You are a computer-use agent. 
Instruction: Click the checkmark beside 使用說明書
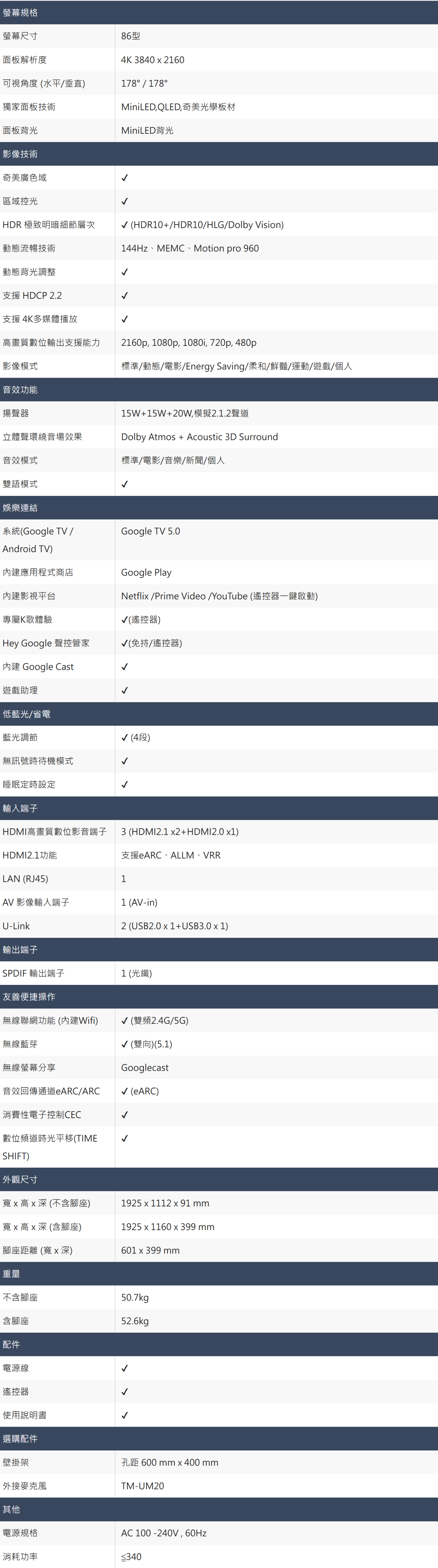point(125,1415)
